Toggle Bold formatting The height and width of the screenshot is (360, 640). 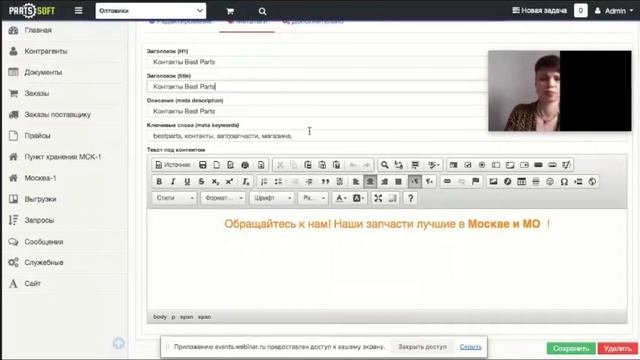pyautogui.click(x=159, y=182)
